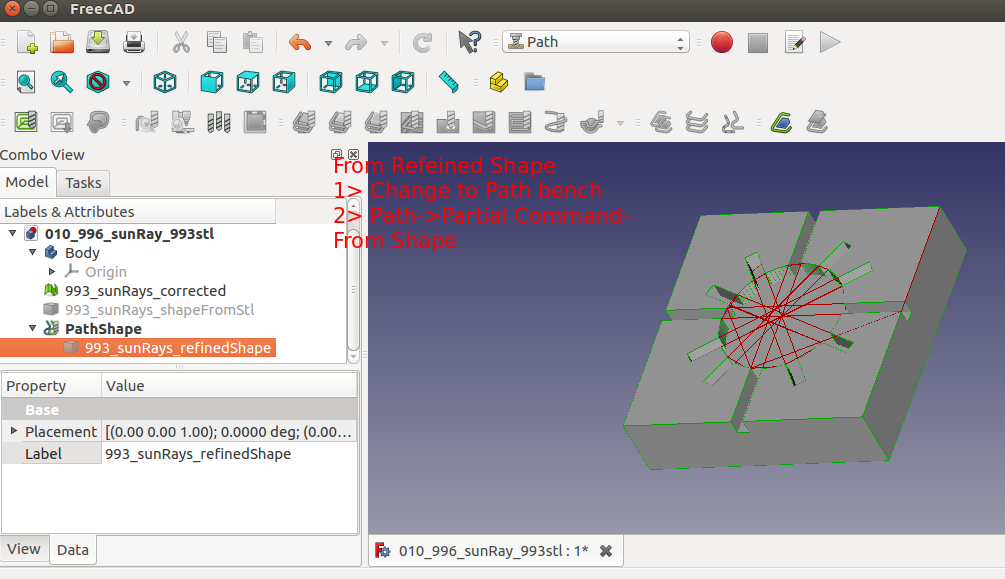Expand the Placement property row
Viewport: 1005px width, 579px height.
14,431
